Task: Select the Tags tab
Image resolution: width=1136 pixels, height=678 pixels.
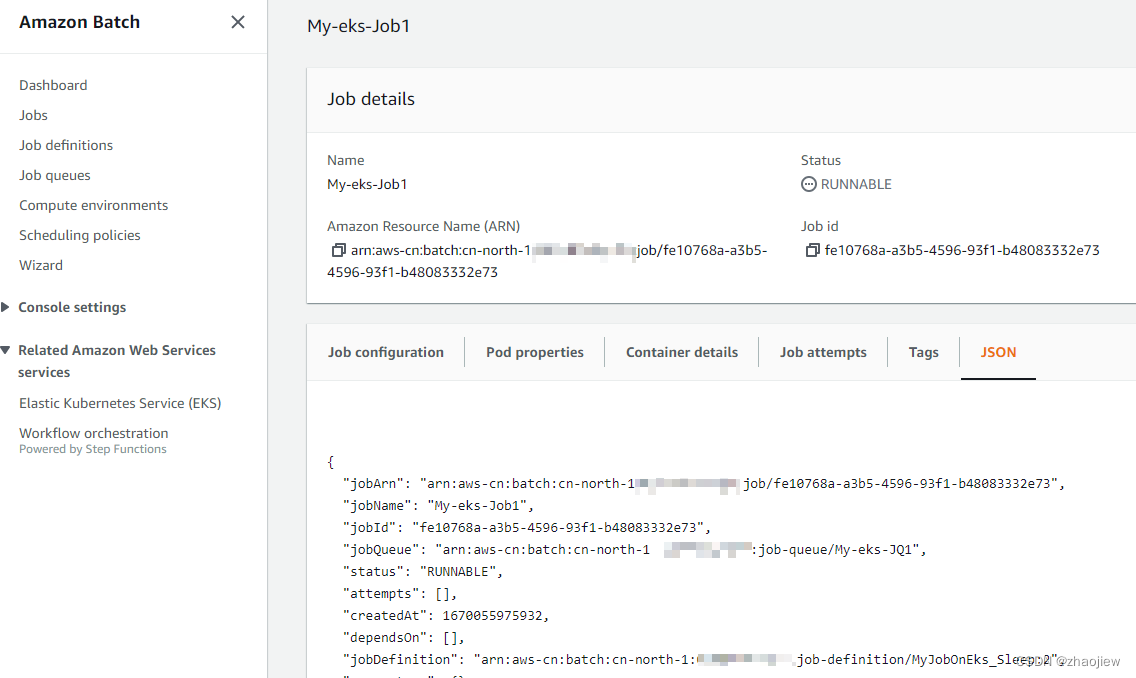Action: (x=924, y=352)
